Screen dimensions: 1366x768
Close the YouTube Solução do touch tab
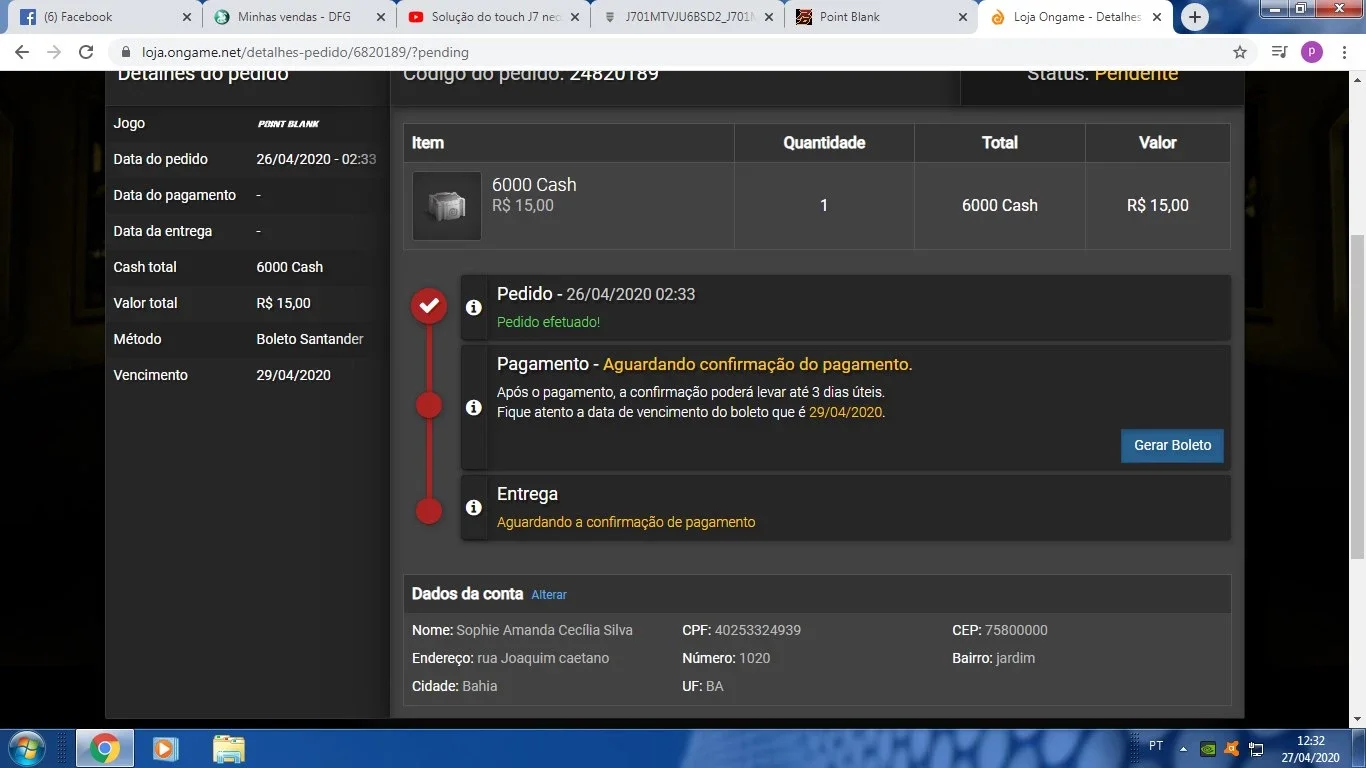pyautogui.click(x=574, y=17)
